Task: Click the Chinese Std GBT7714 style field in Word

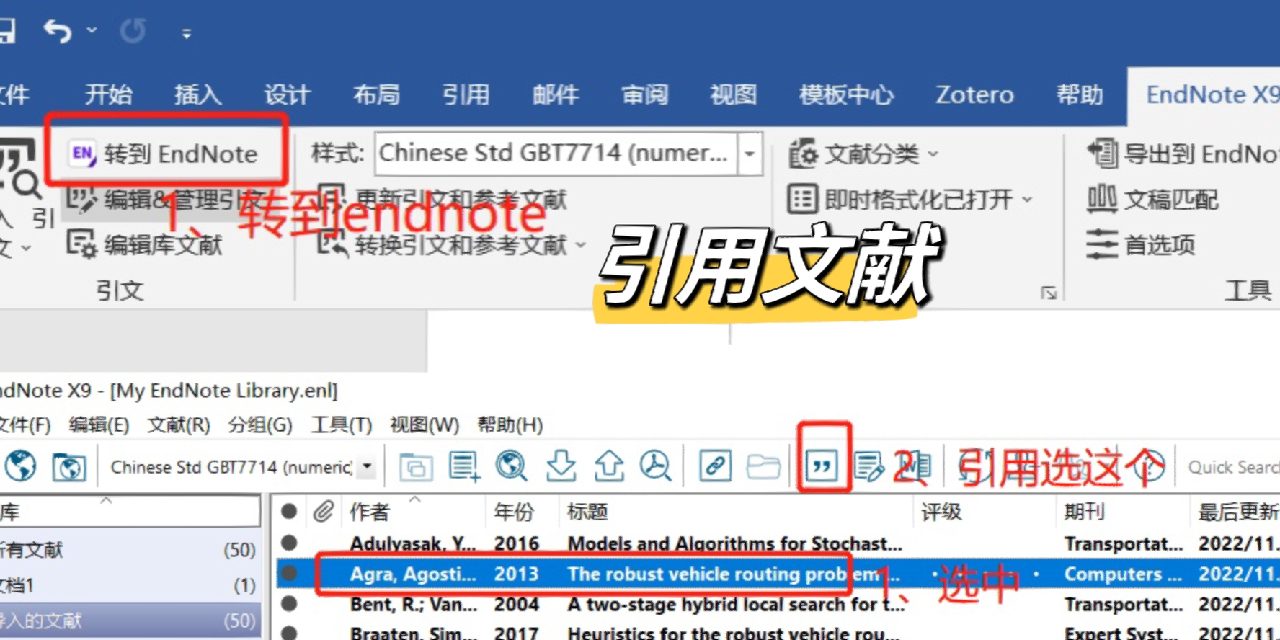Action: [x=556, y=154]
